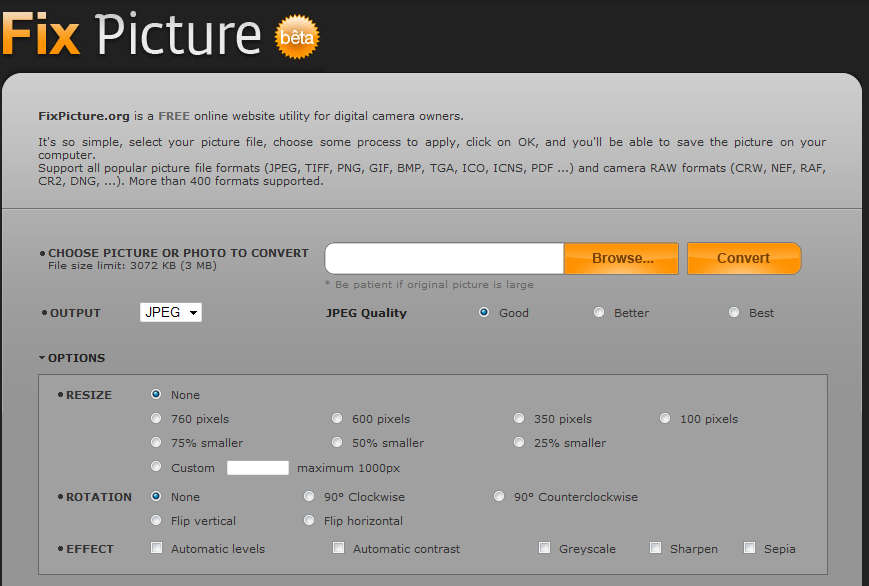This screenshot has width=869, height=586.
Task: Click the FixPicture.org bold text
Action: pyautogui.click(x=84, y=116)
